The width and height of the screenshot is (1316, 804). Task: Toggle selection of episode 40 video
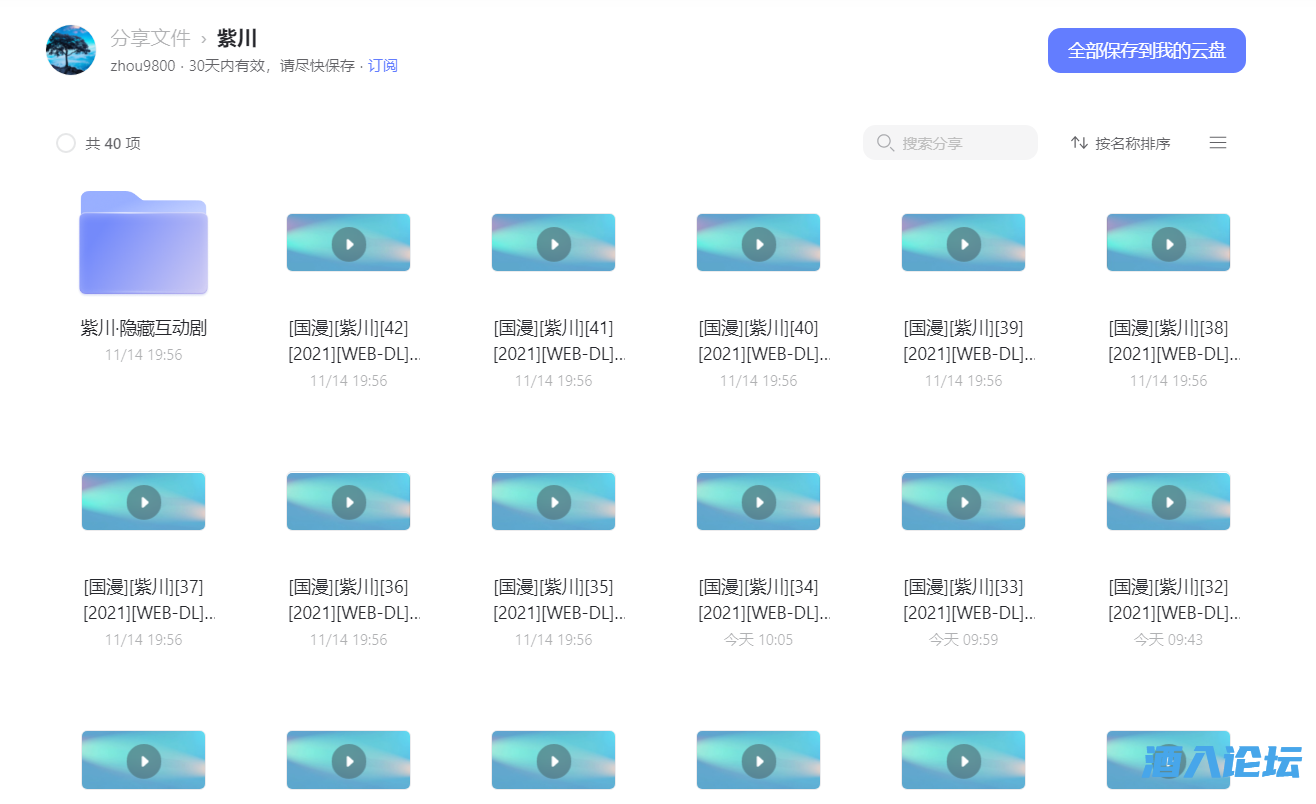pyautogui.click(x=758, y=242)
